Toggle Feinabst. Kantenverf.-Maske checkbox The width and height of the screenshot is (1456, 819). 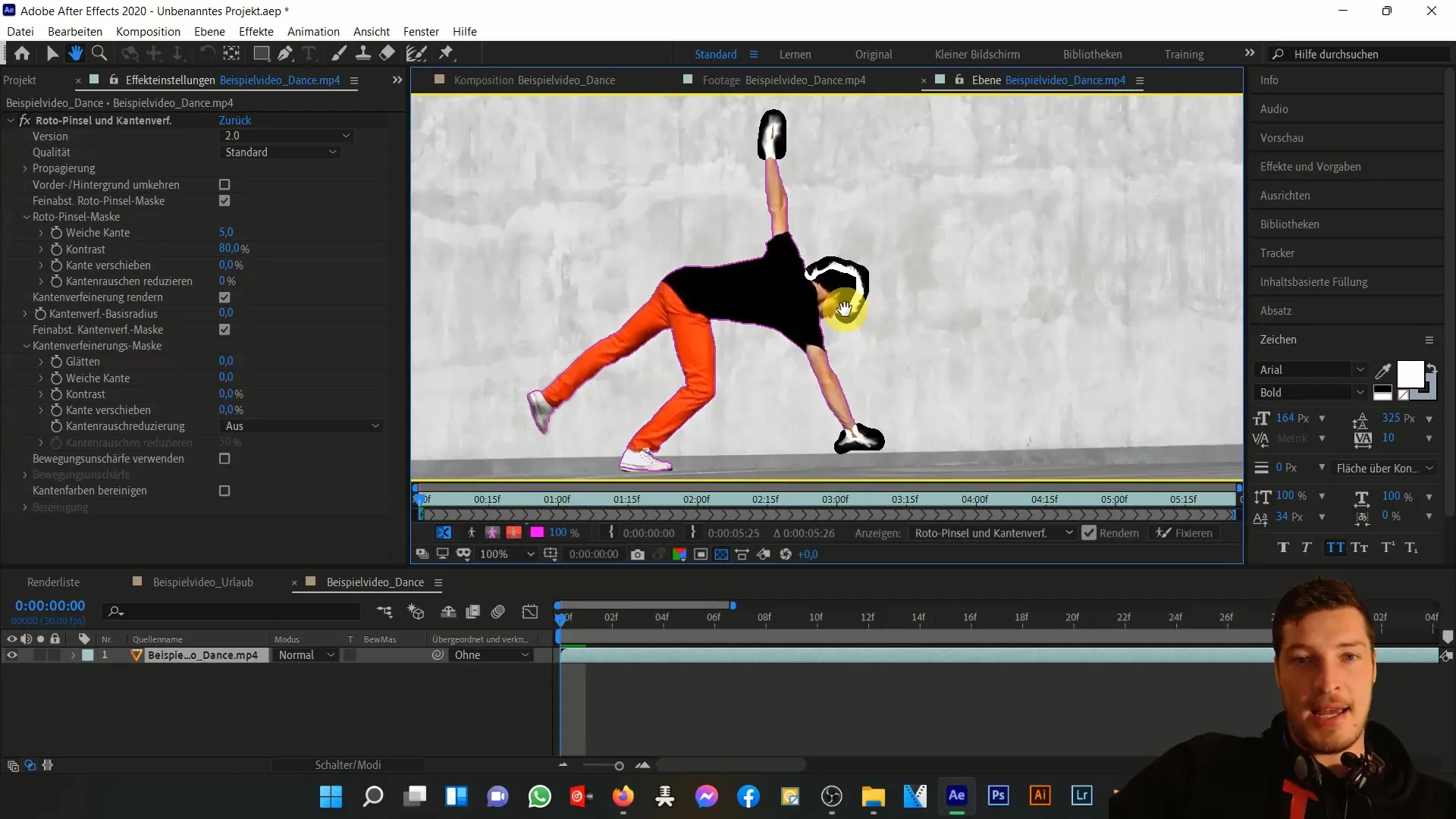coord(224,329)
